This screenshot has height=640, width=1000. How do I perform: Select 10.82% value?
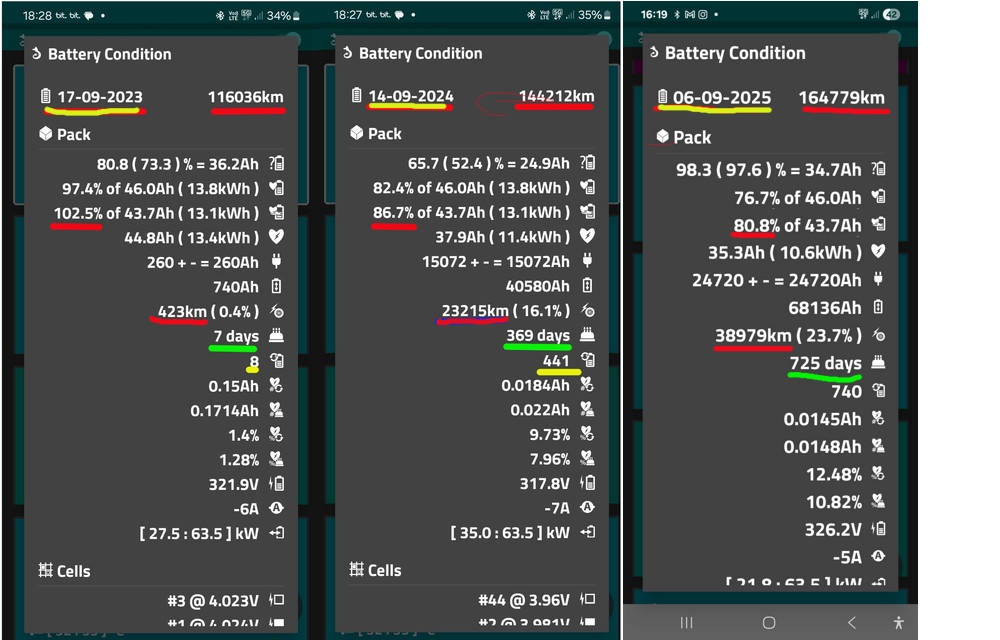click(834, 502)
